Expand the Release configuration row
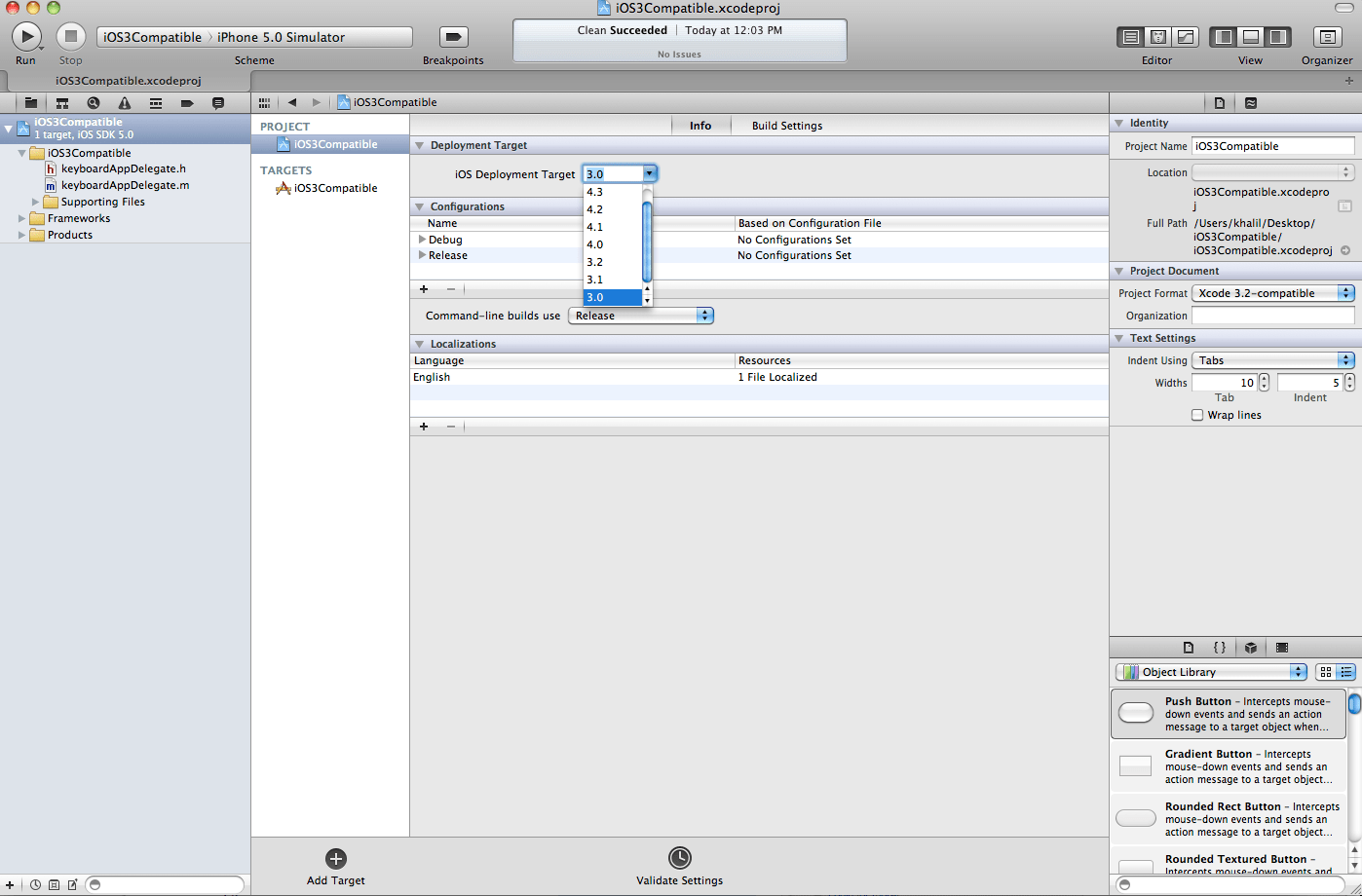The width and height of the screenshot is (1362, 896). [422, 255]
